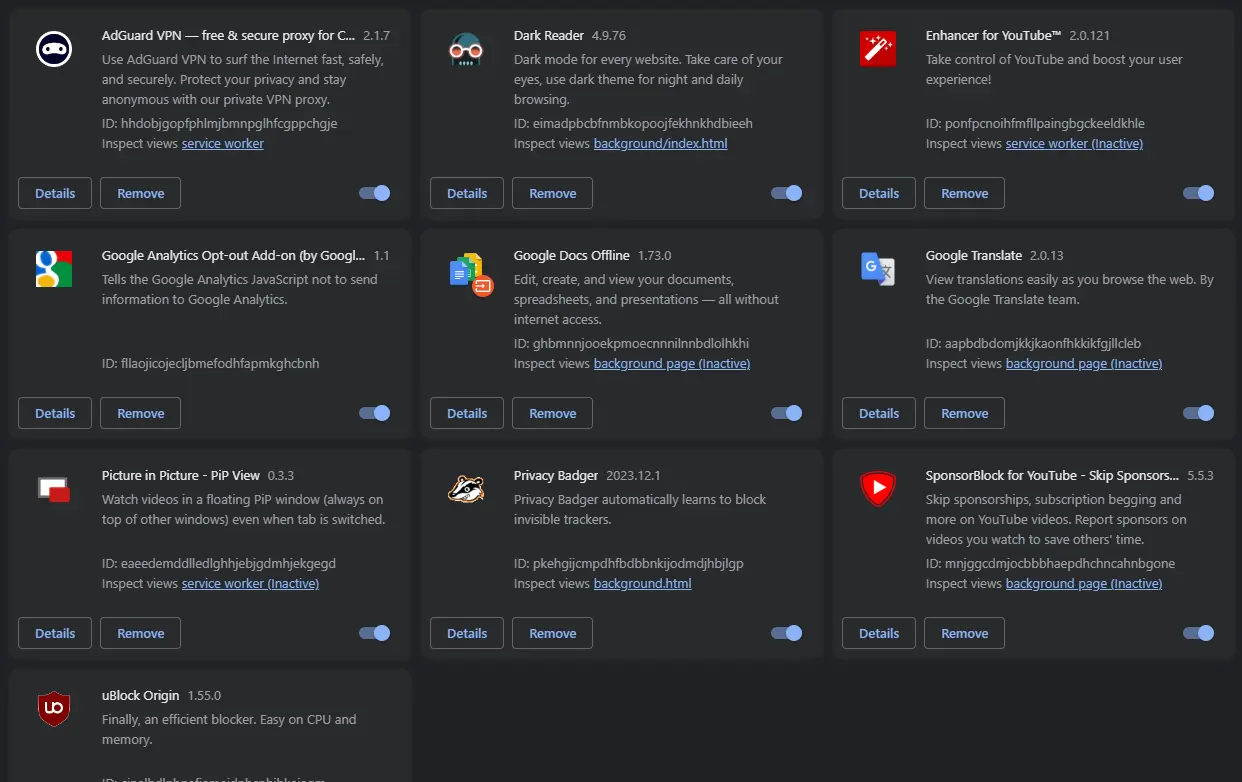Click Google Translate ID aapbdbdomjkkjkaonfhkkikfgjllcleb

point(1033,344)
